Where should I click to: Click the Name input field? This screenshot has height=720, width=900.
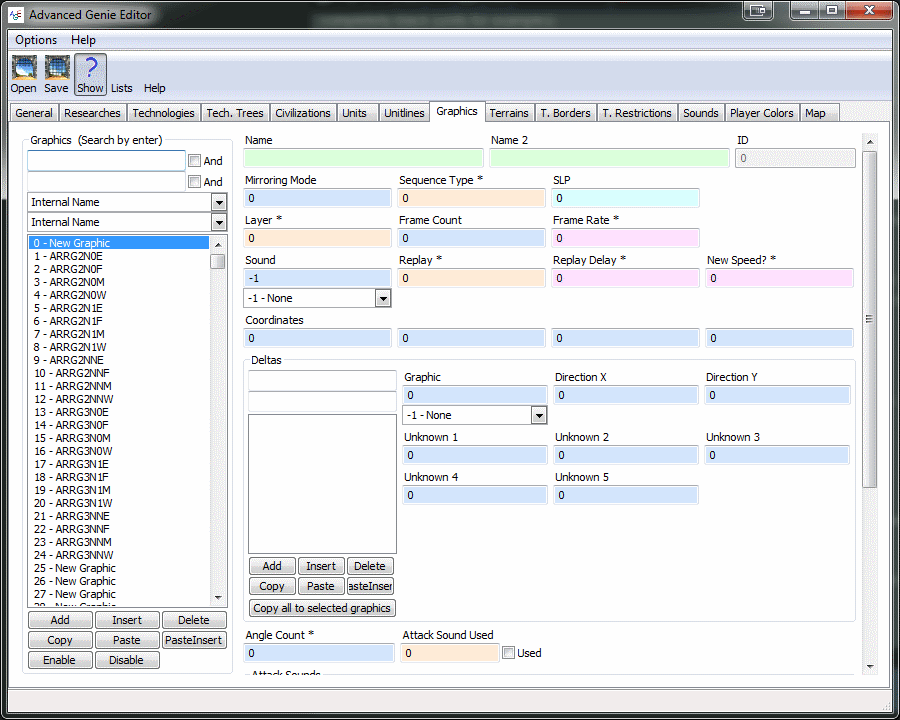point(363,158)
